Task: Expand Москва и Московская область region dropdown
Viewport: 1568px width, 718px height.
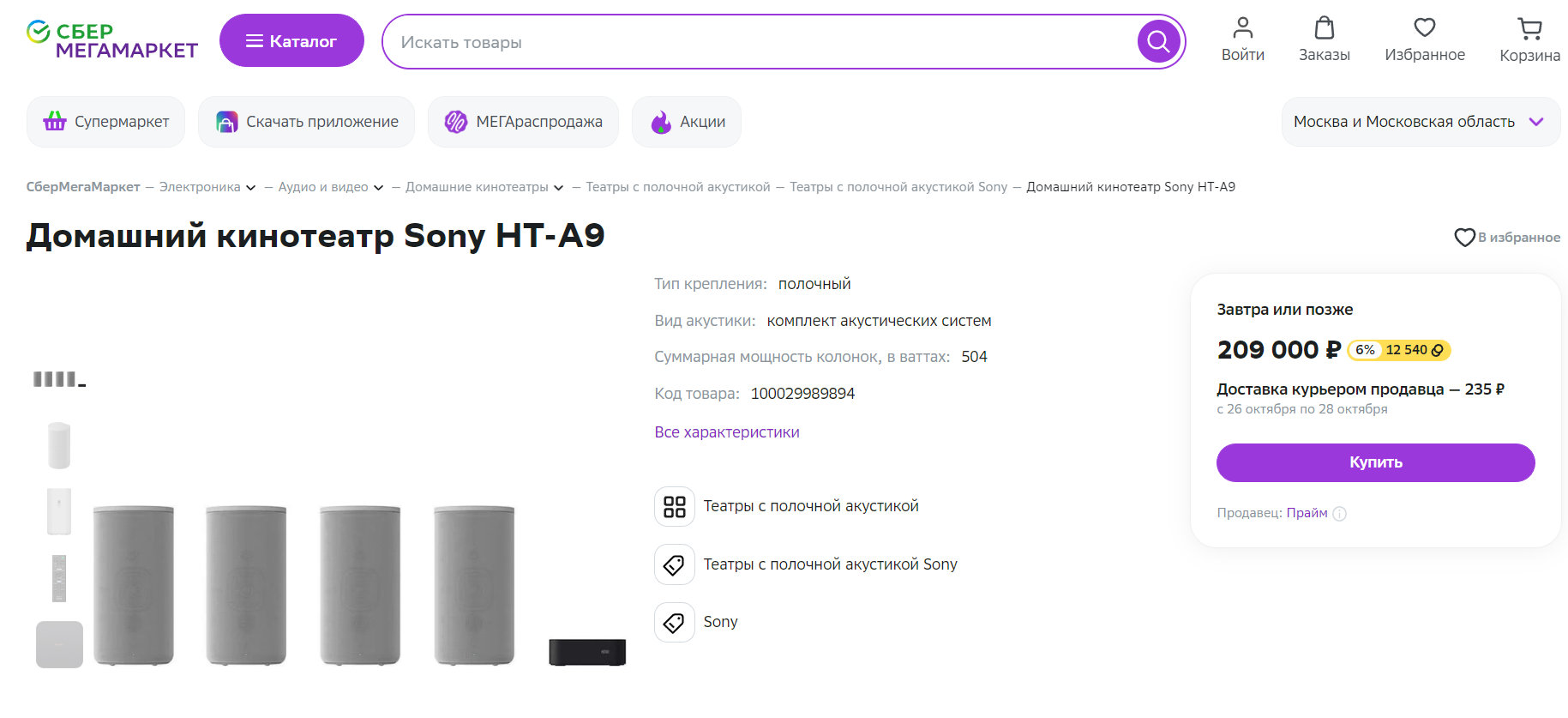Action: 1536,122
